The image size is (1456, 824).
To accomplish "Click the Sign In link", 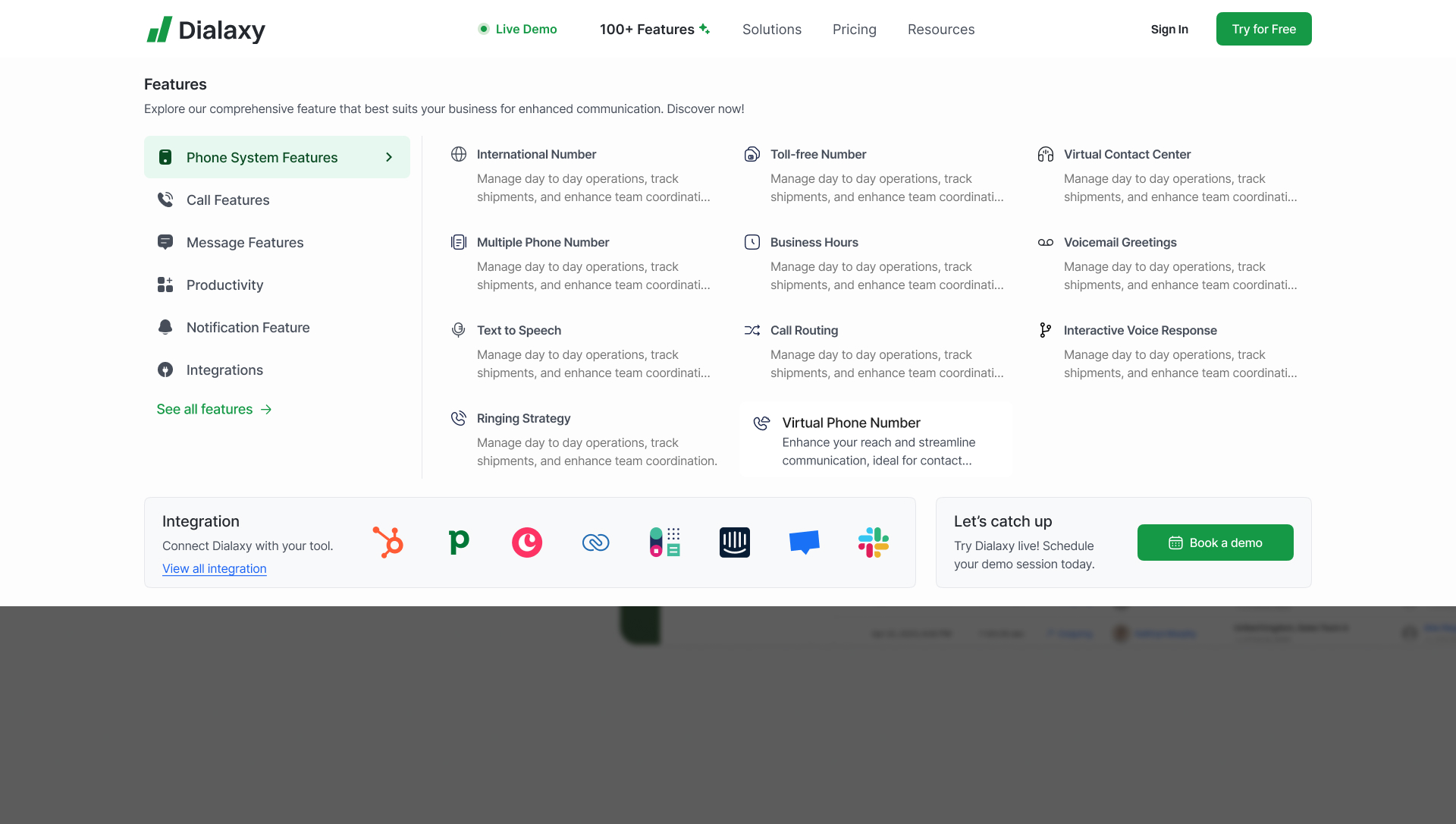I will click(x=1169, y=29).
